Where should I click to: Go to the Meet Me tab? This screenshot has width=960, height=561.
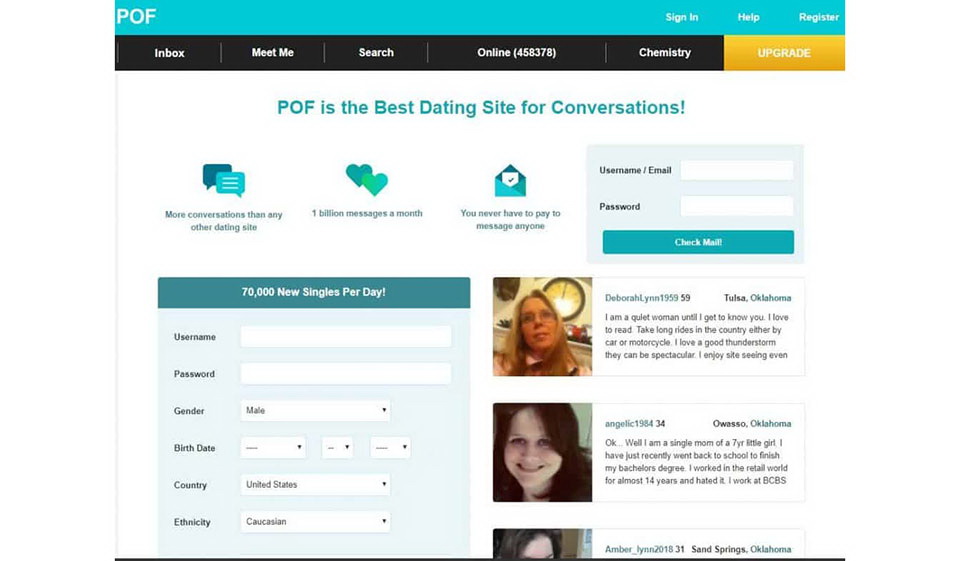(x=272, y=53)
